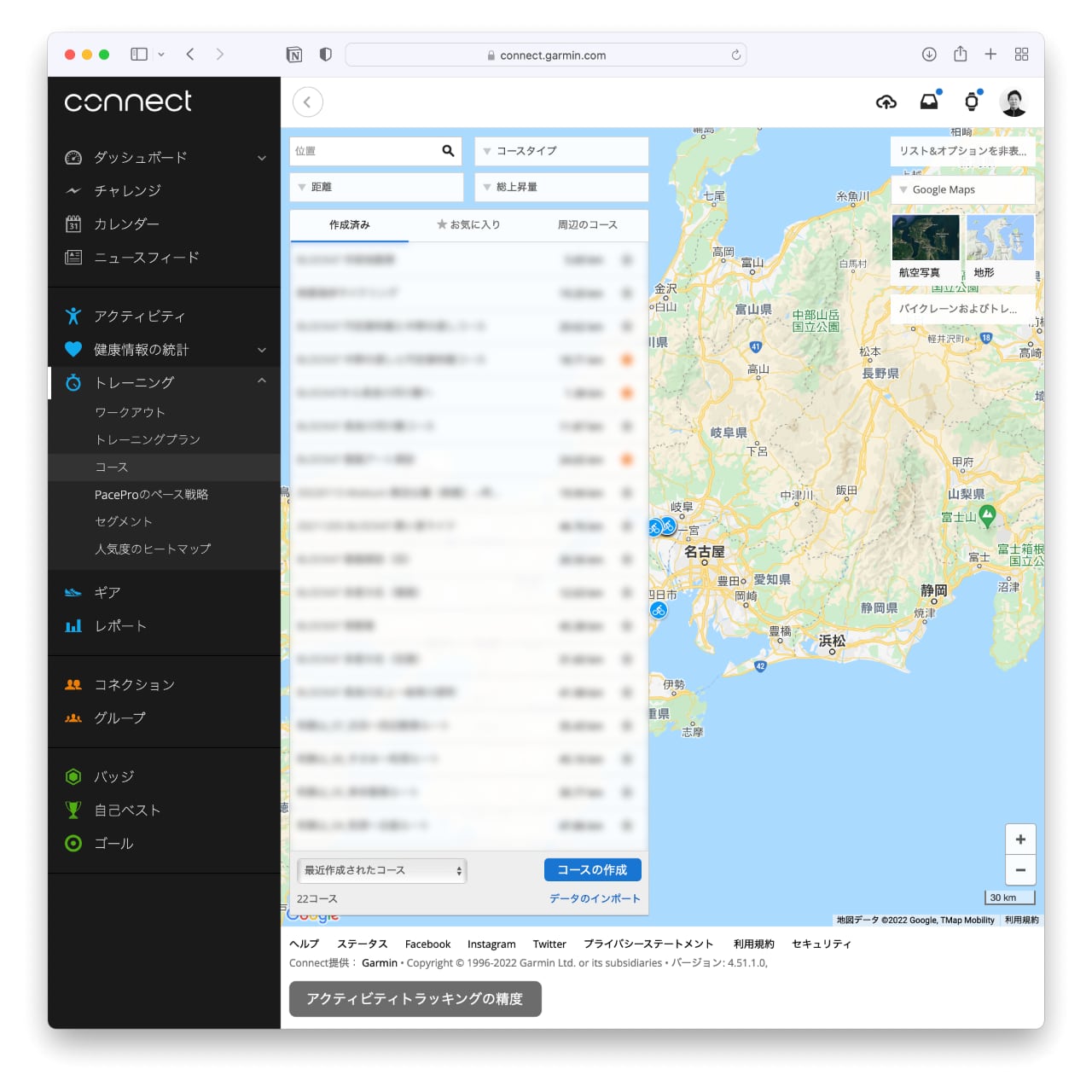Switch to the nearby courses tab
Screen dimensions: 1092x1092
[x=587, y=225]
